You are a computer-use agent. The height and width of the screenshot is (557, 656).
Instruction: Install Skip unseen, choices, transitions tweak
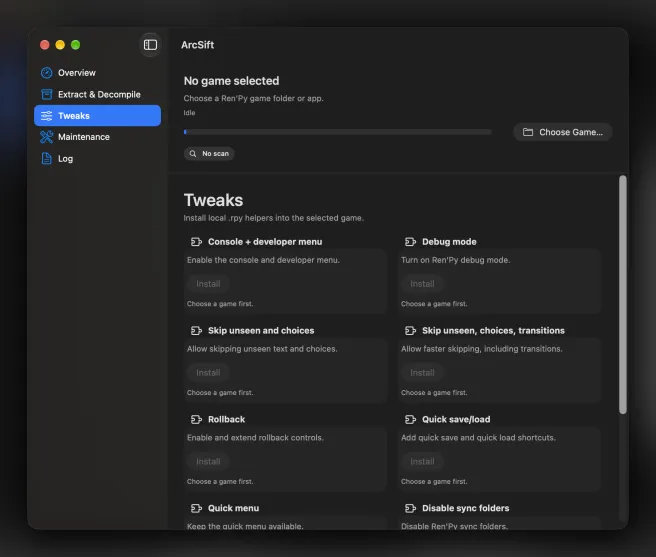click(x=422, y=372)
